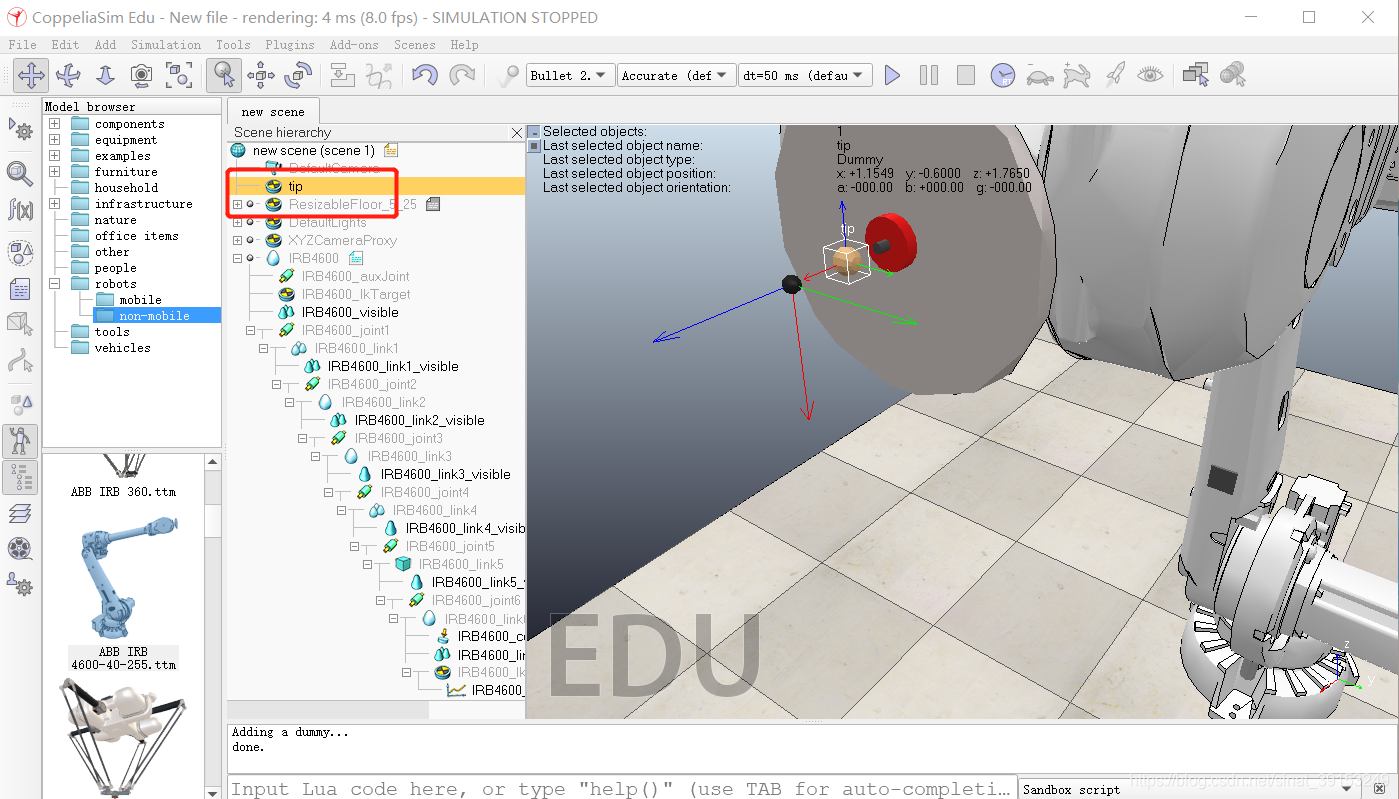Open the Accurate dynamics settings dropdown

(676, 75)
